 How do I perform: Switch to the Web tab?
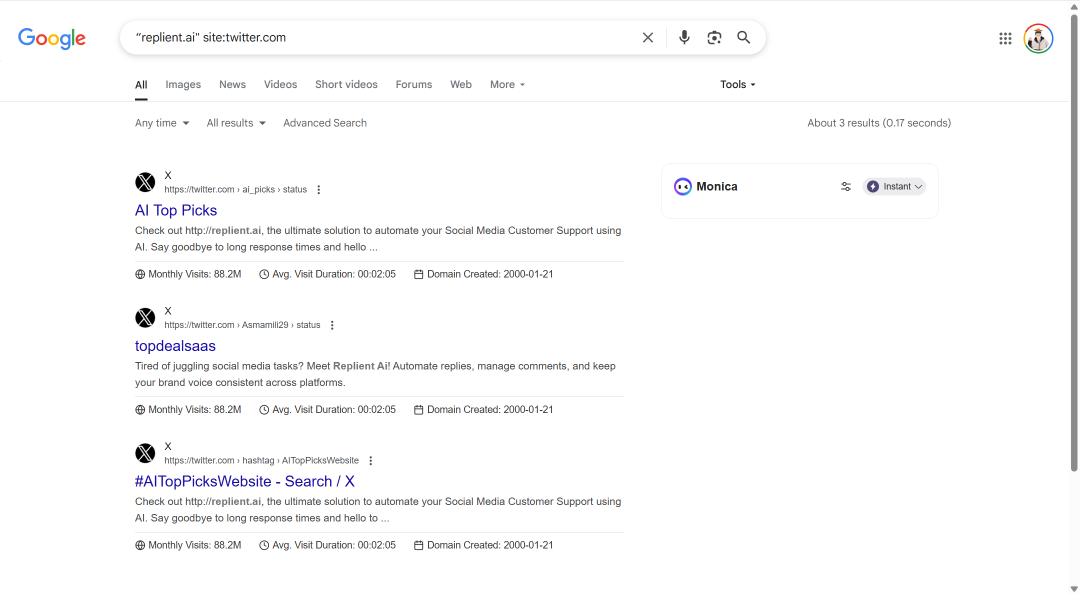pos(461,84)
